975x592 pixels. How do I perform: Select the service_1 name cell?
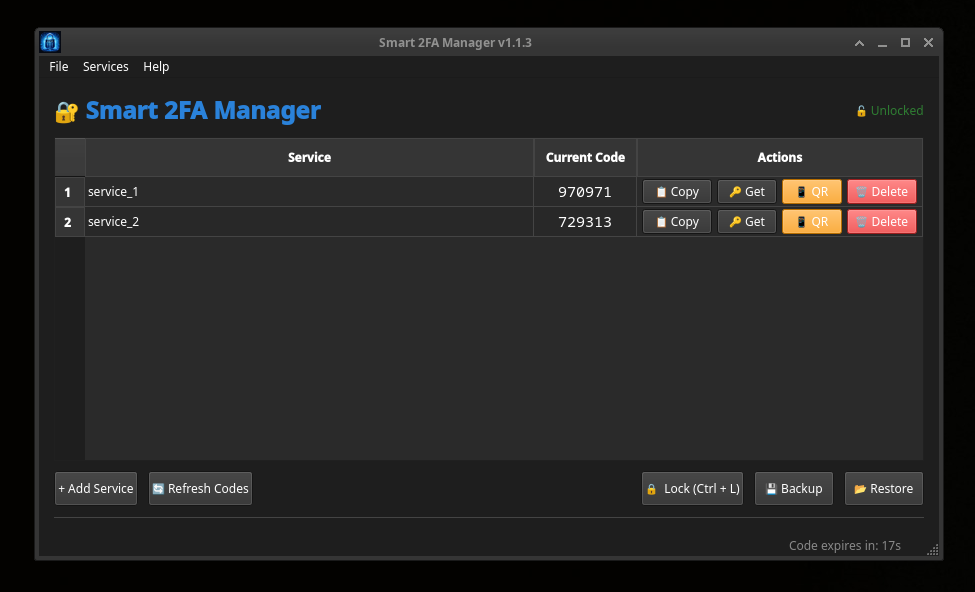[309, 192]
